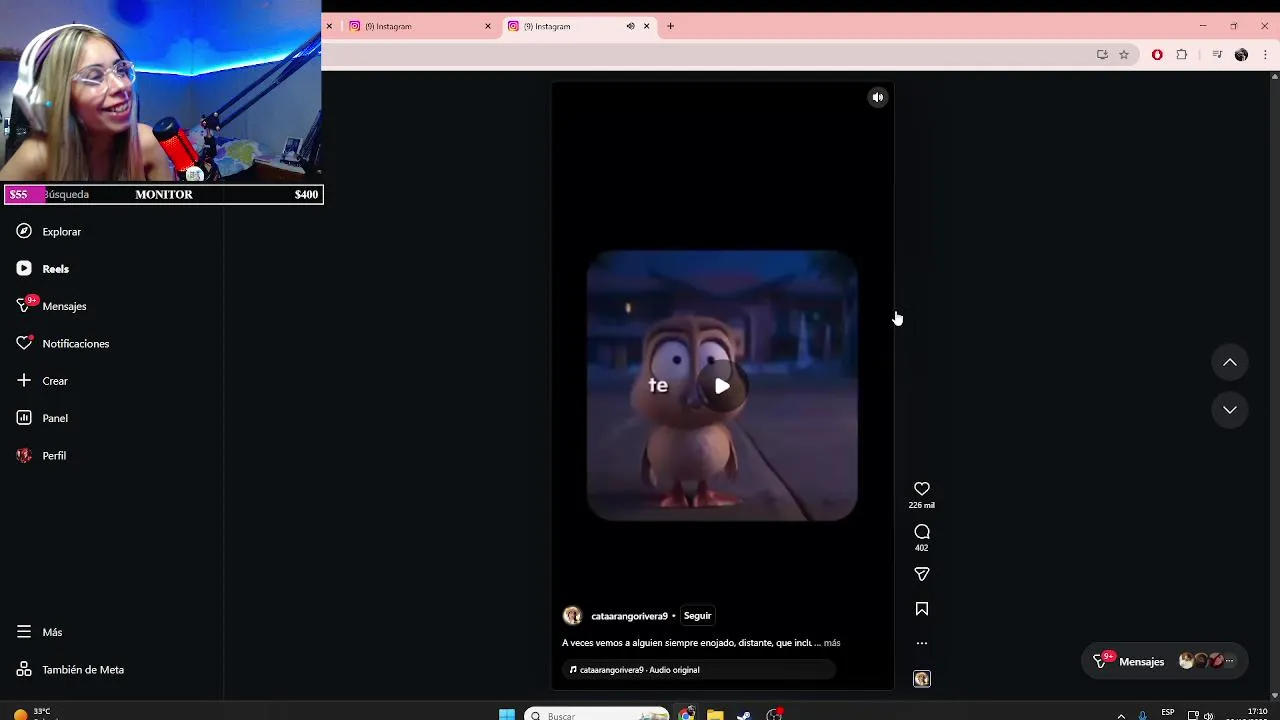This screenshot has height=720, width=1280.
Task: Click the red extension icon in toolbar
Action: 1157,55
